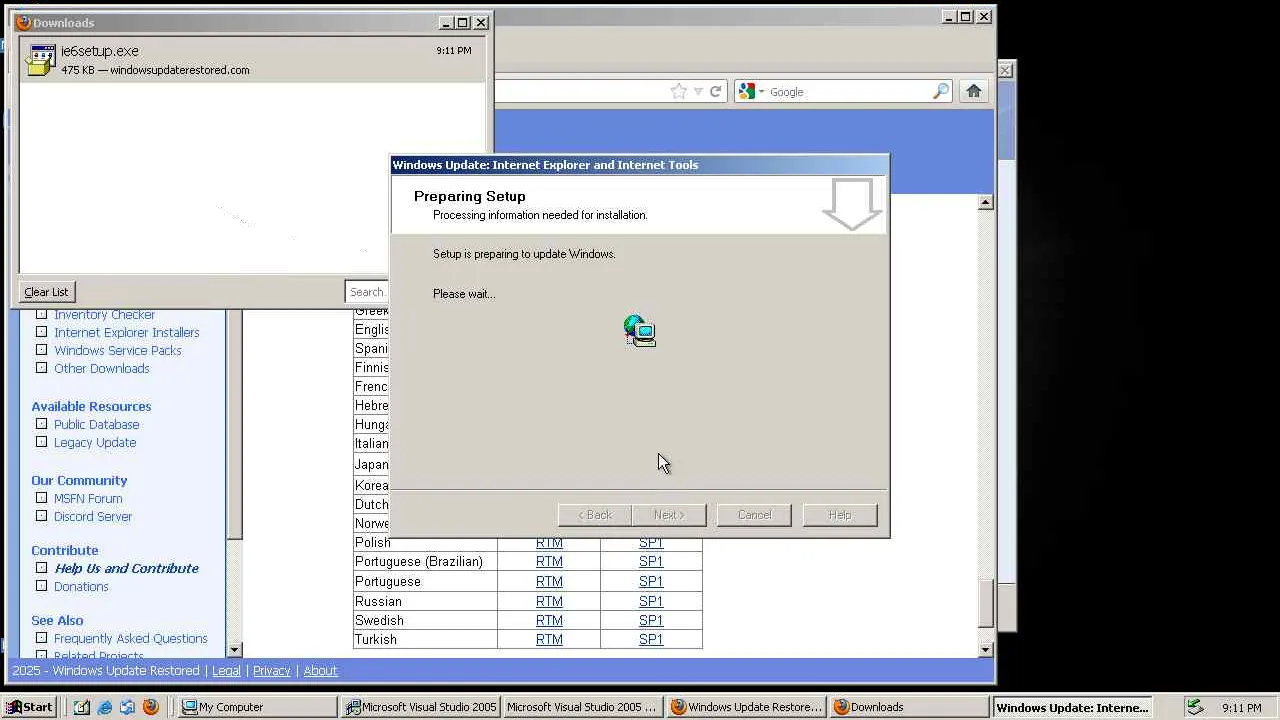This screenshot has height=720, width=1280.
Task: Click SP1 link for Russian
Action: pyautogui.click(x=651, y=602)
